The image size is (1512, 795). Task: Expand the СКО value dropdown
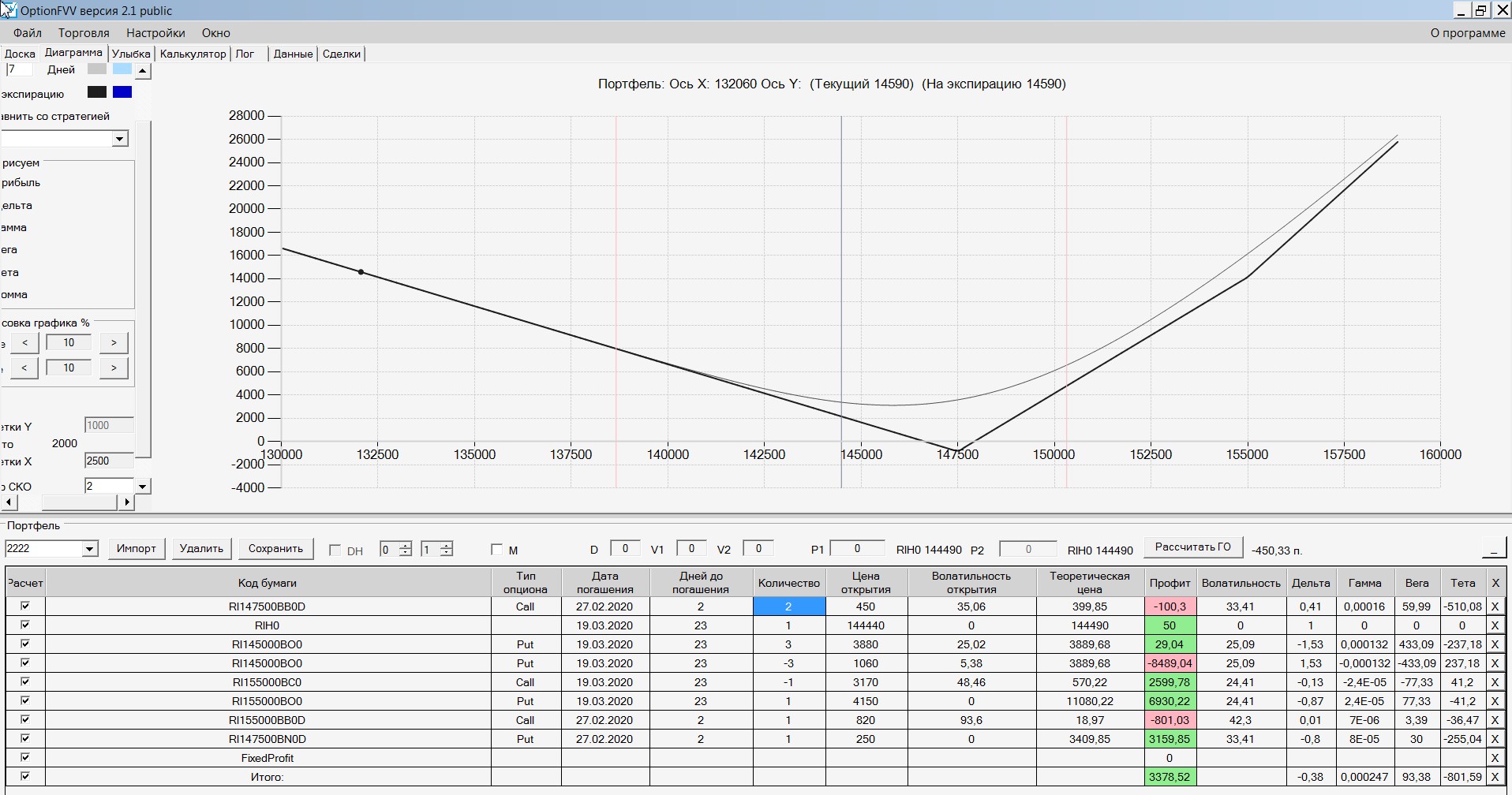point(143,486)
